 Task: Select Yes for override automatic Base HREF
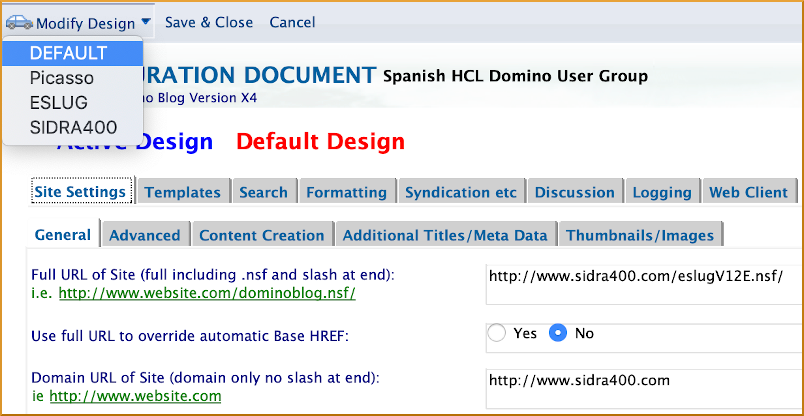pos(497,333)
